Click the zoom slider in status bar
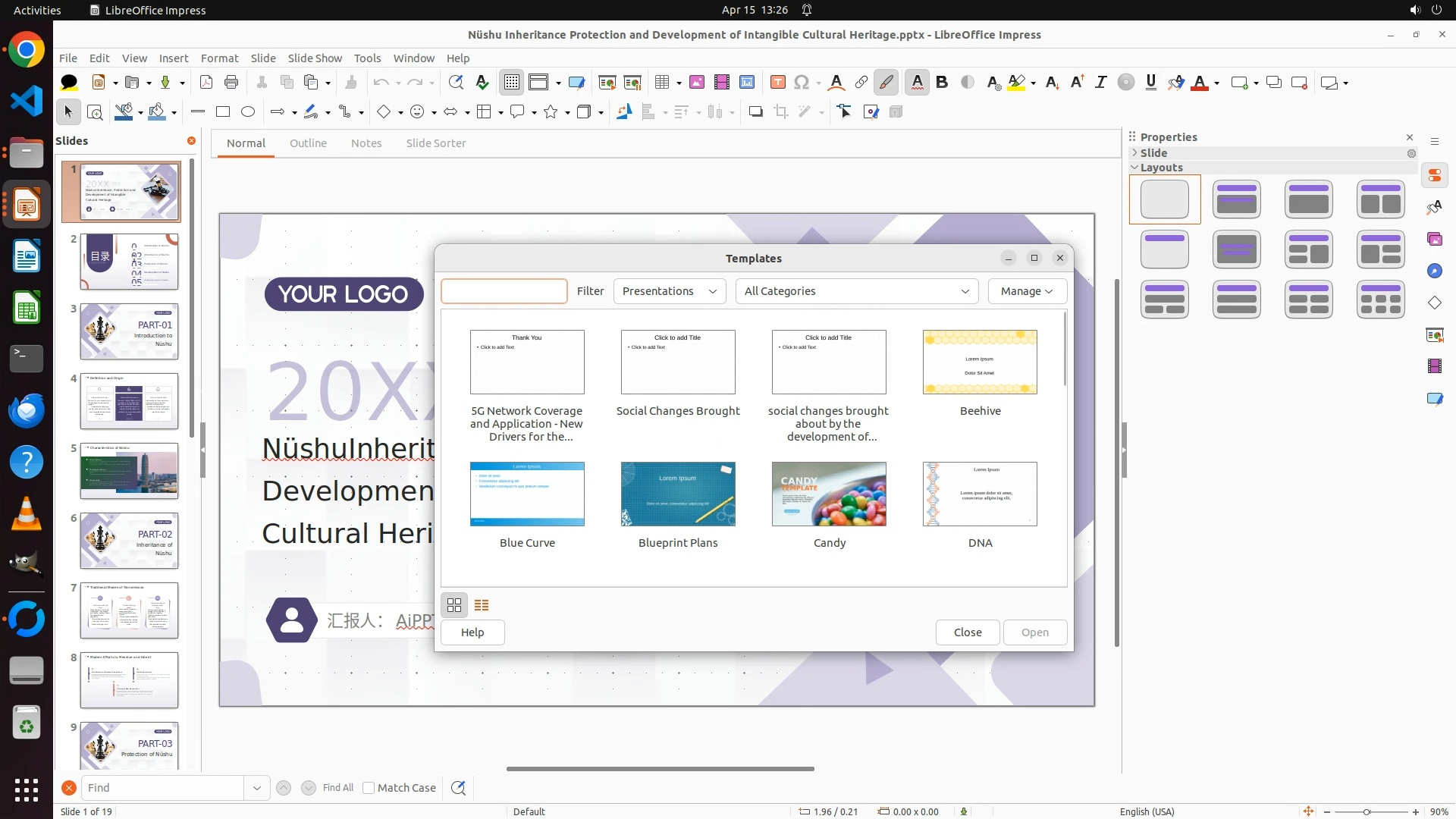The height and width of the screenshot is (819, 1456). [x=1367, y=812]
